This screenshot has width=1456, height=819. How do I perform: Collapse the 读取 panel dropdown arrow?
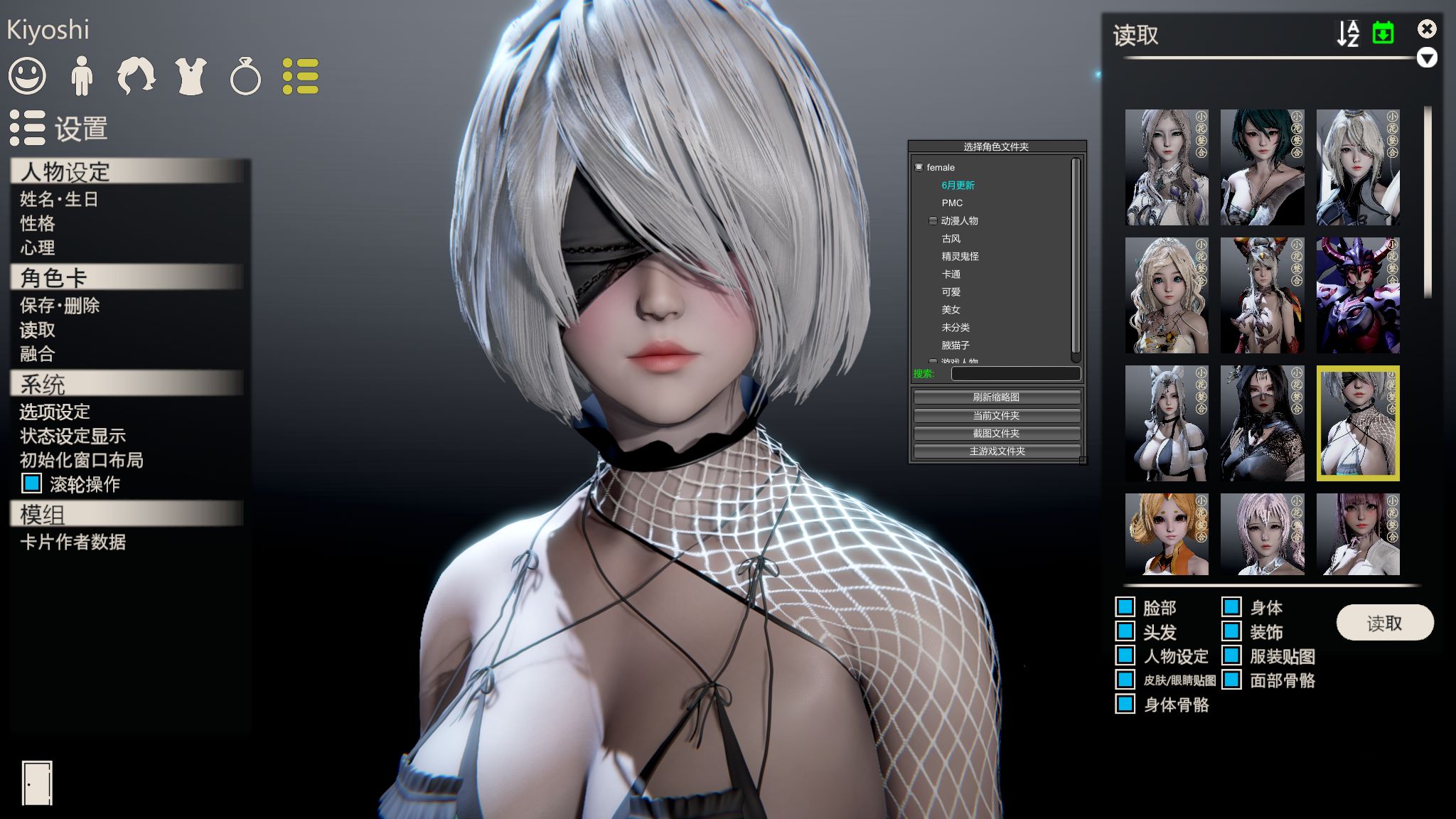coord(1426,58)
